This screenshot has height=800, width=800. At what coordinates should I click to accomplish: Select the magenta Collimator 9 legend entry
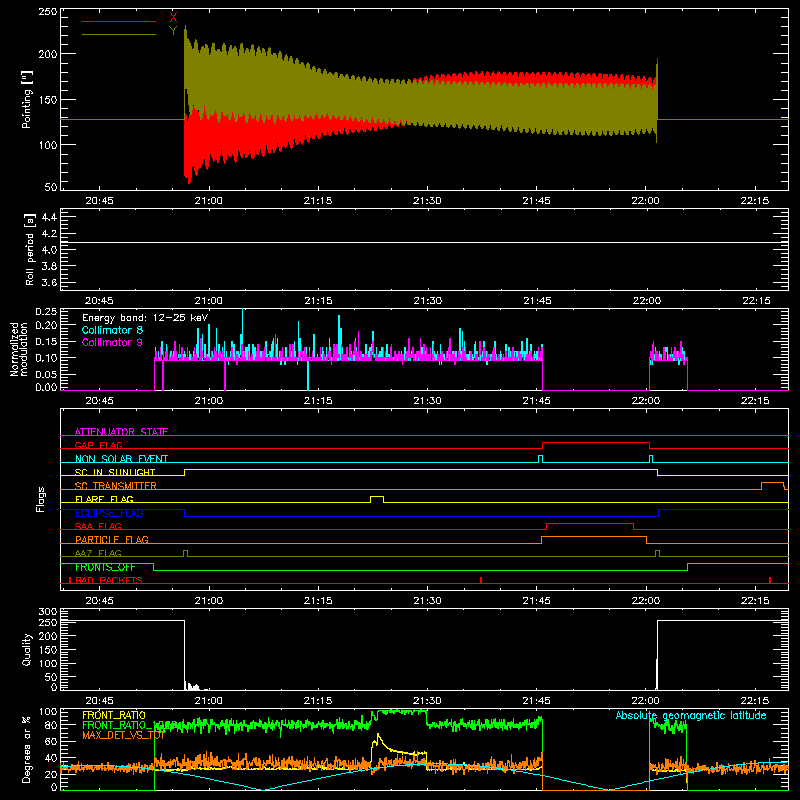click(x=112, y=342)
